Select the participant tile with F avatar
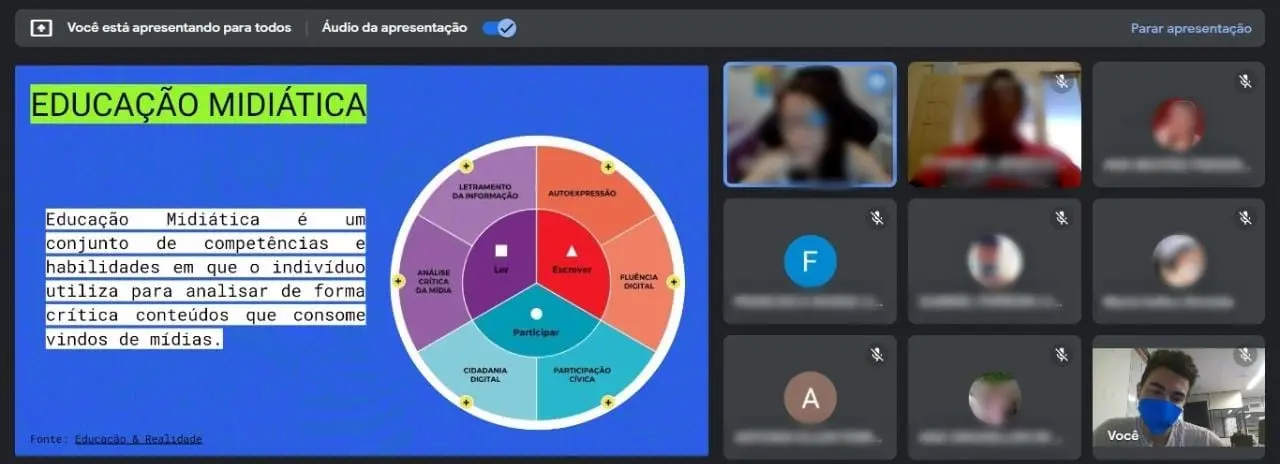The image size is (1280, 464). (x=810, y=261)
